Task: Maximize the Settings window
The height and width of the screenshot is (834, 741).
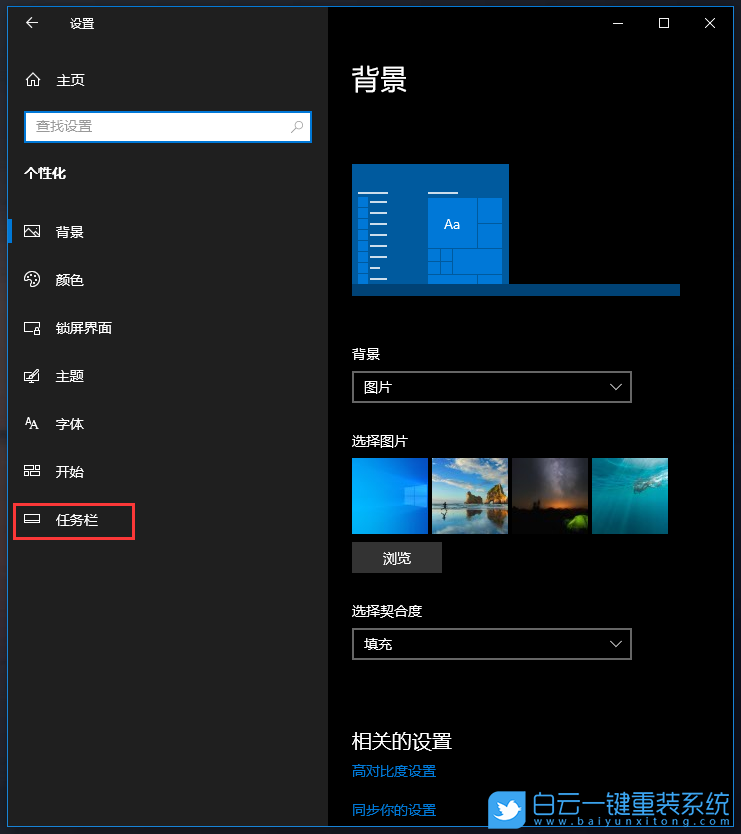Action: click(663, 23)
